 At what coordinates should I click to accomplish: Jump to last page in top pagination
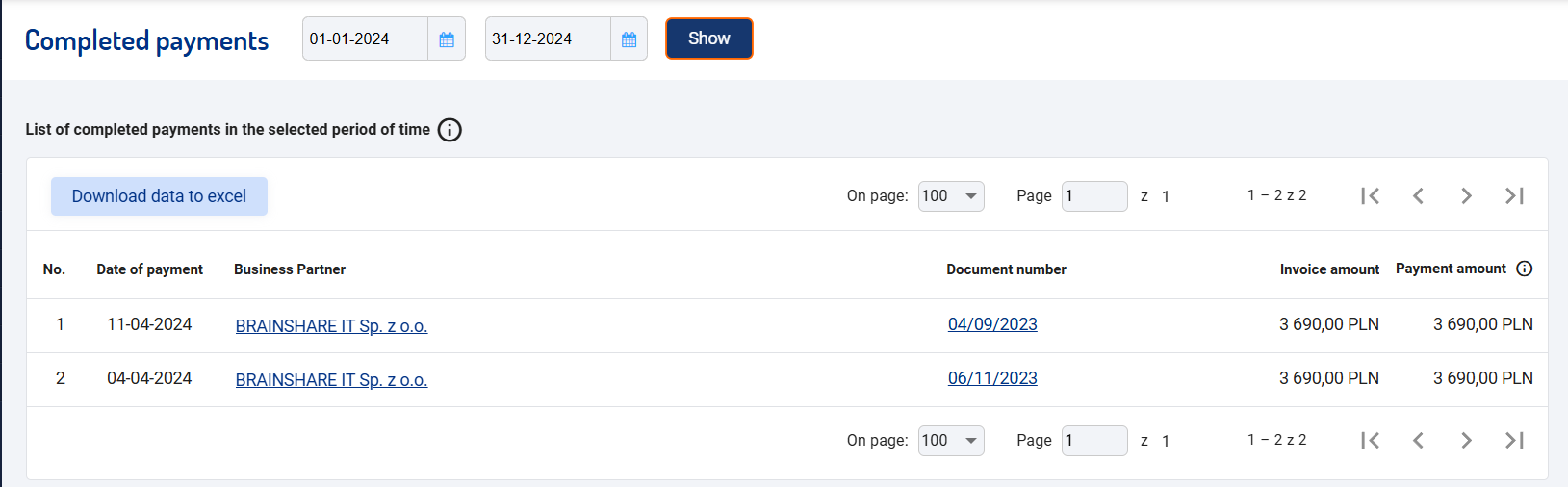coord(1514,196)
